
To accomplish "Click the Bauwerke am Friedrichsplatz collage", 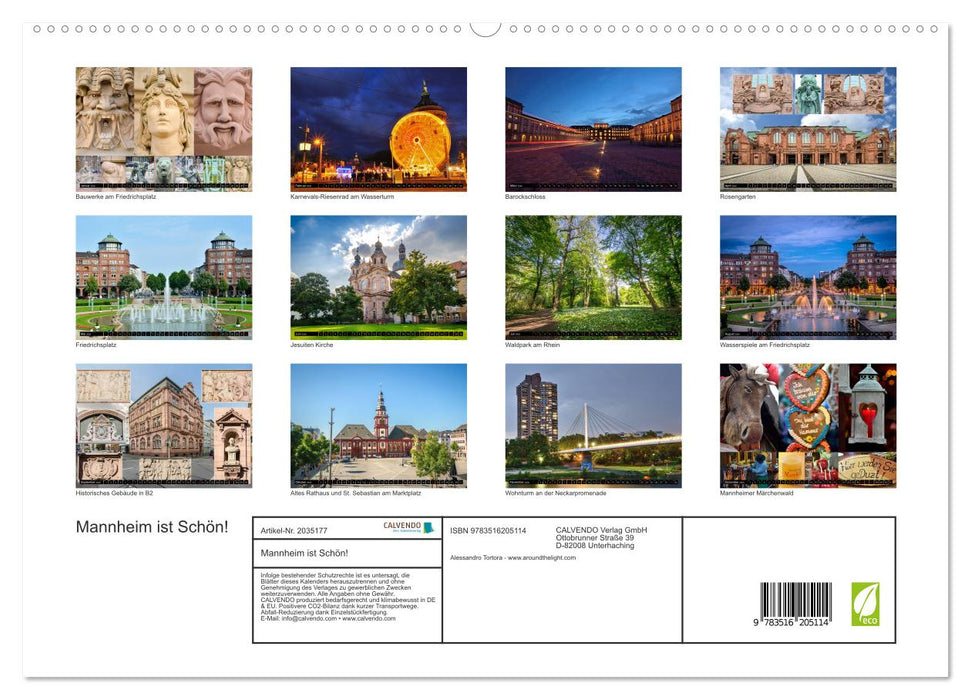I will [164, 129].
